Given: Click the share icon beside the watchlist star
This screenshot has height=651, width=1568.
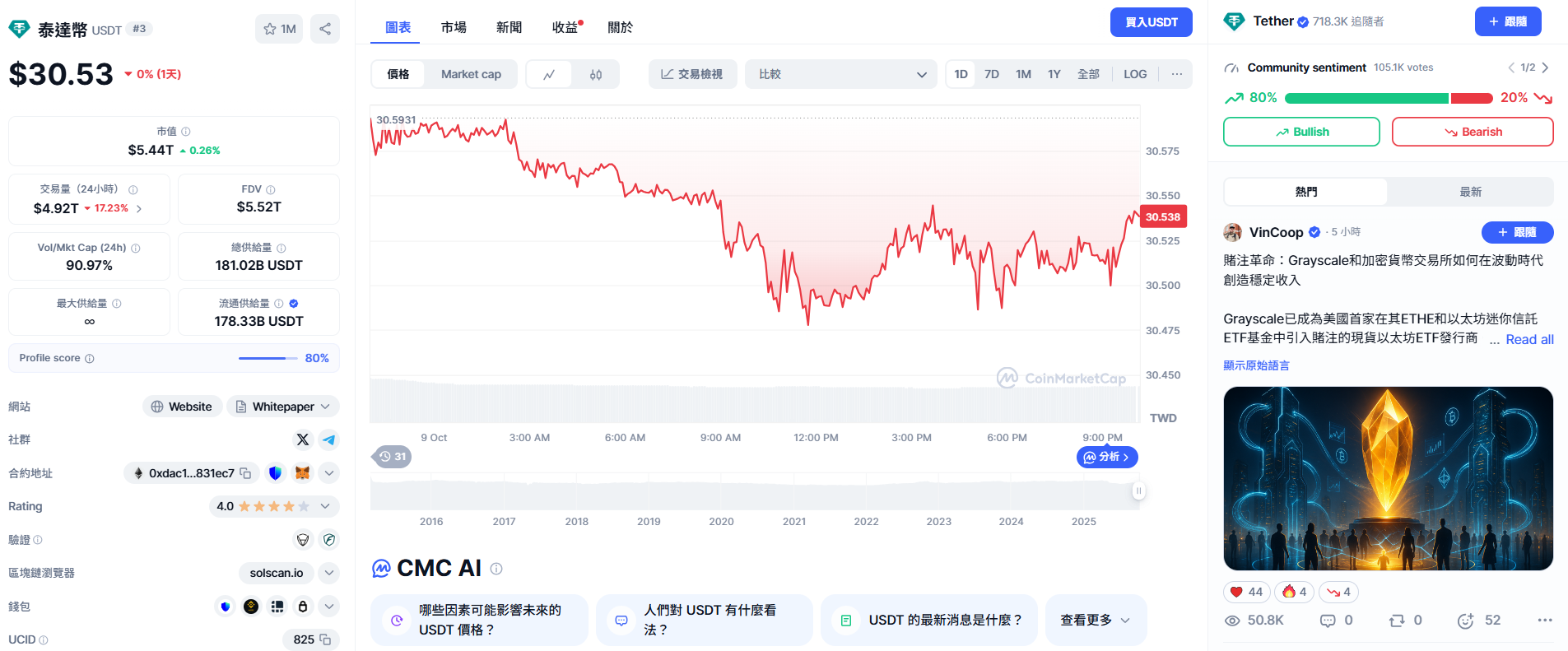Looking at the screenshot, I should 325,29.
